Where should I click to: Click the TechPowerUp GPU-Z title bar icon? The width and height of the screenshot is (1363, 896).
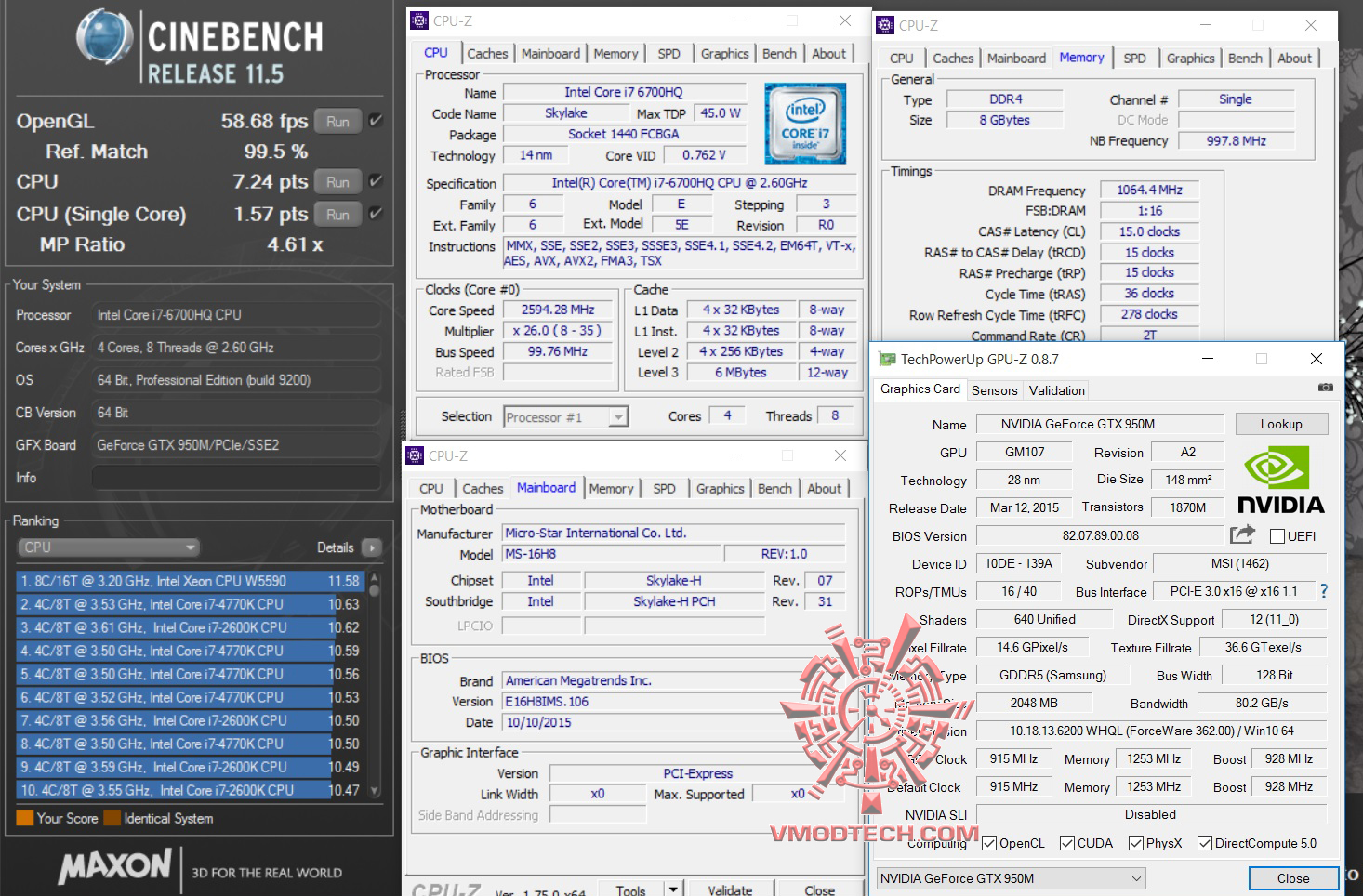click(887, 359)
